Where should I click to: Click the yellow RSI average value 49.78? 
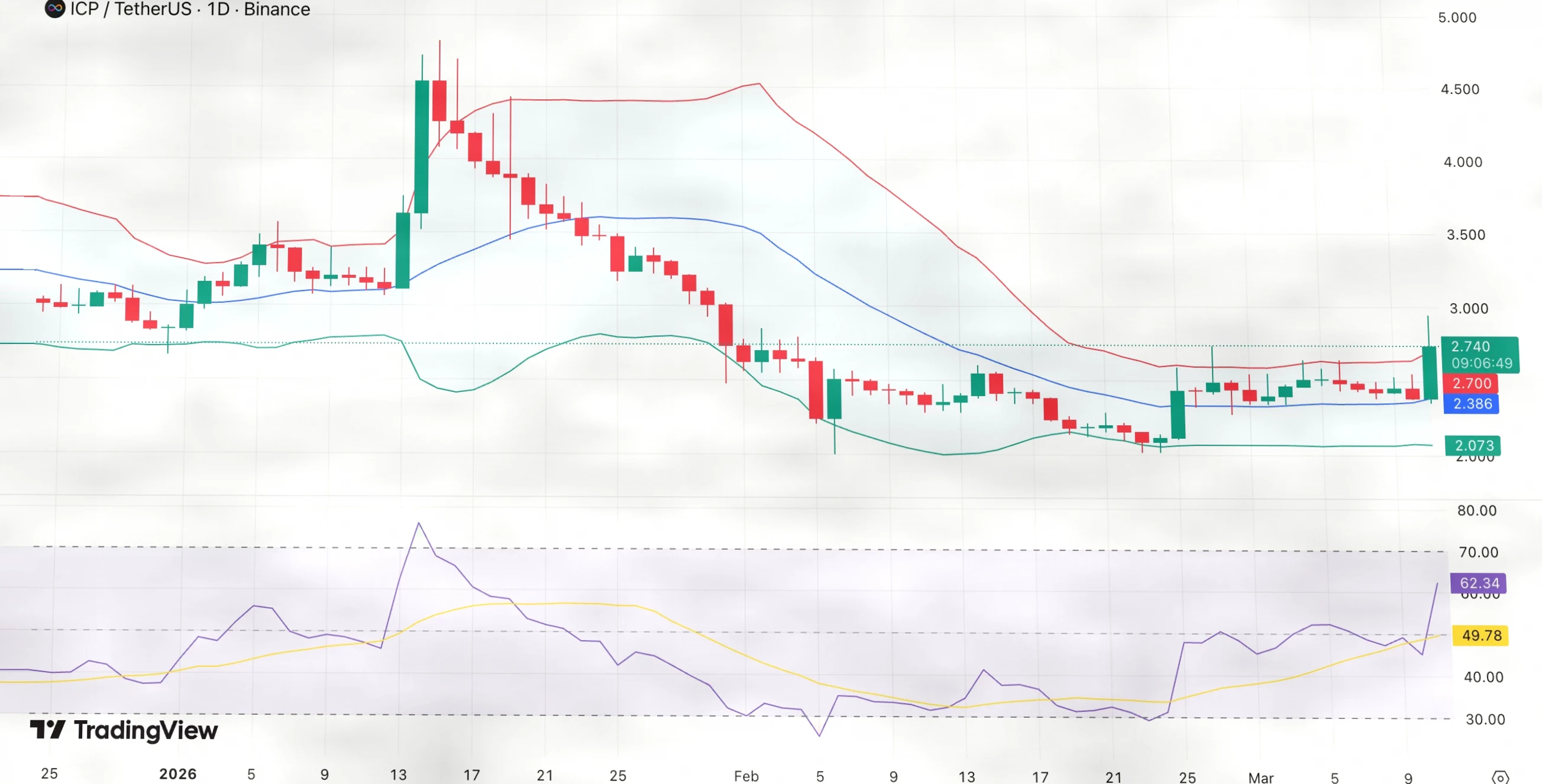(1481, 635)
